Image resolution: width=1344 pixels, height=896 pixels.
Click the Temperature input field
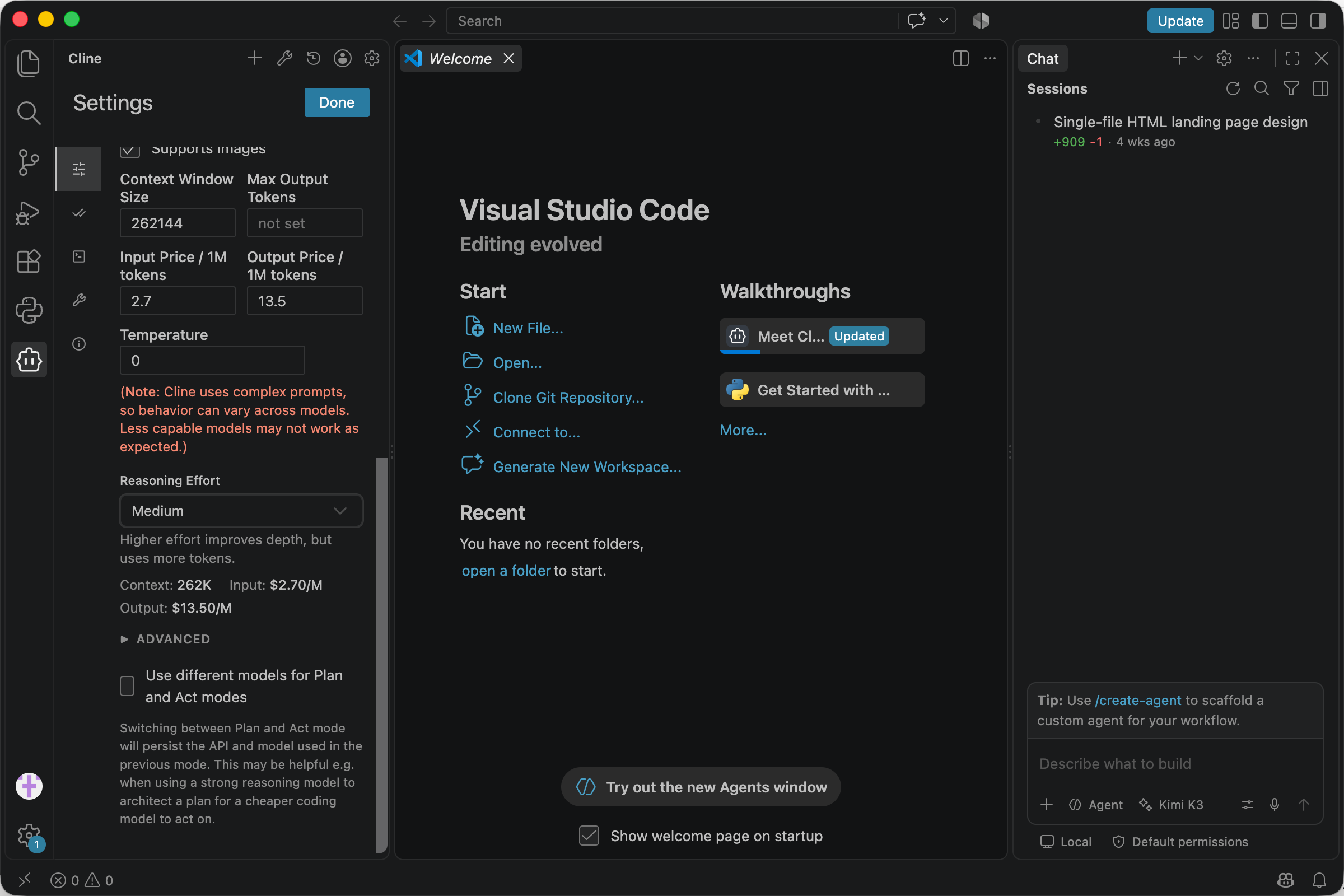(x=212, y=361)
